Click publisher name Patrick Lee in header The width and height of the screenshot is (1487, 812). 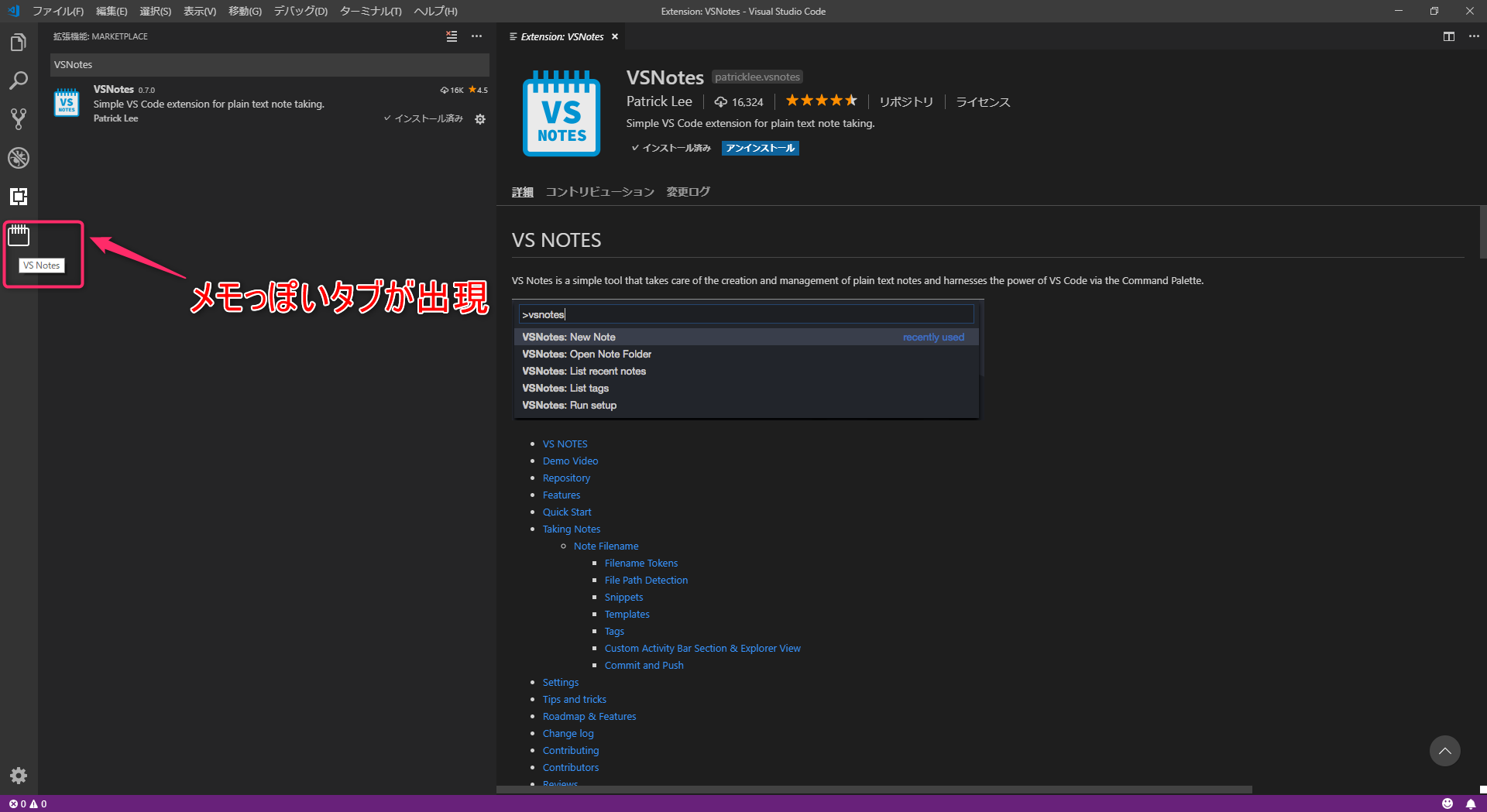click(659, 101)
